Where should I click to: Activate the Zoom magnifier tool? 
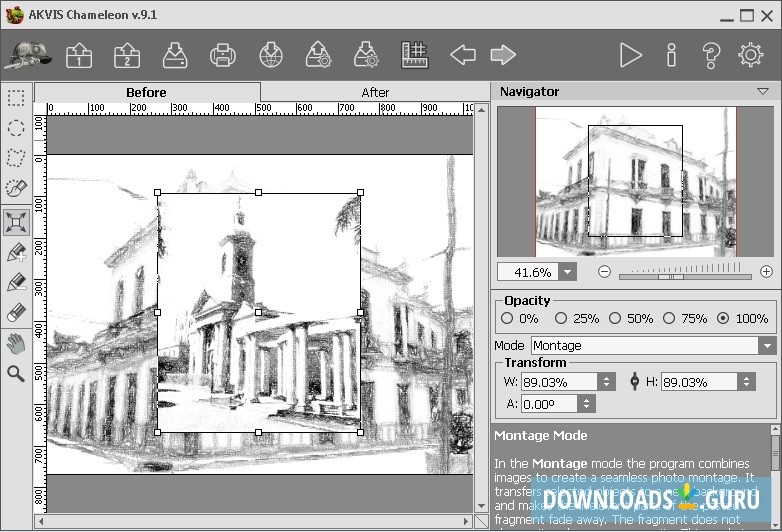16,373
